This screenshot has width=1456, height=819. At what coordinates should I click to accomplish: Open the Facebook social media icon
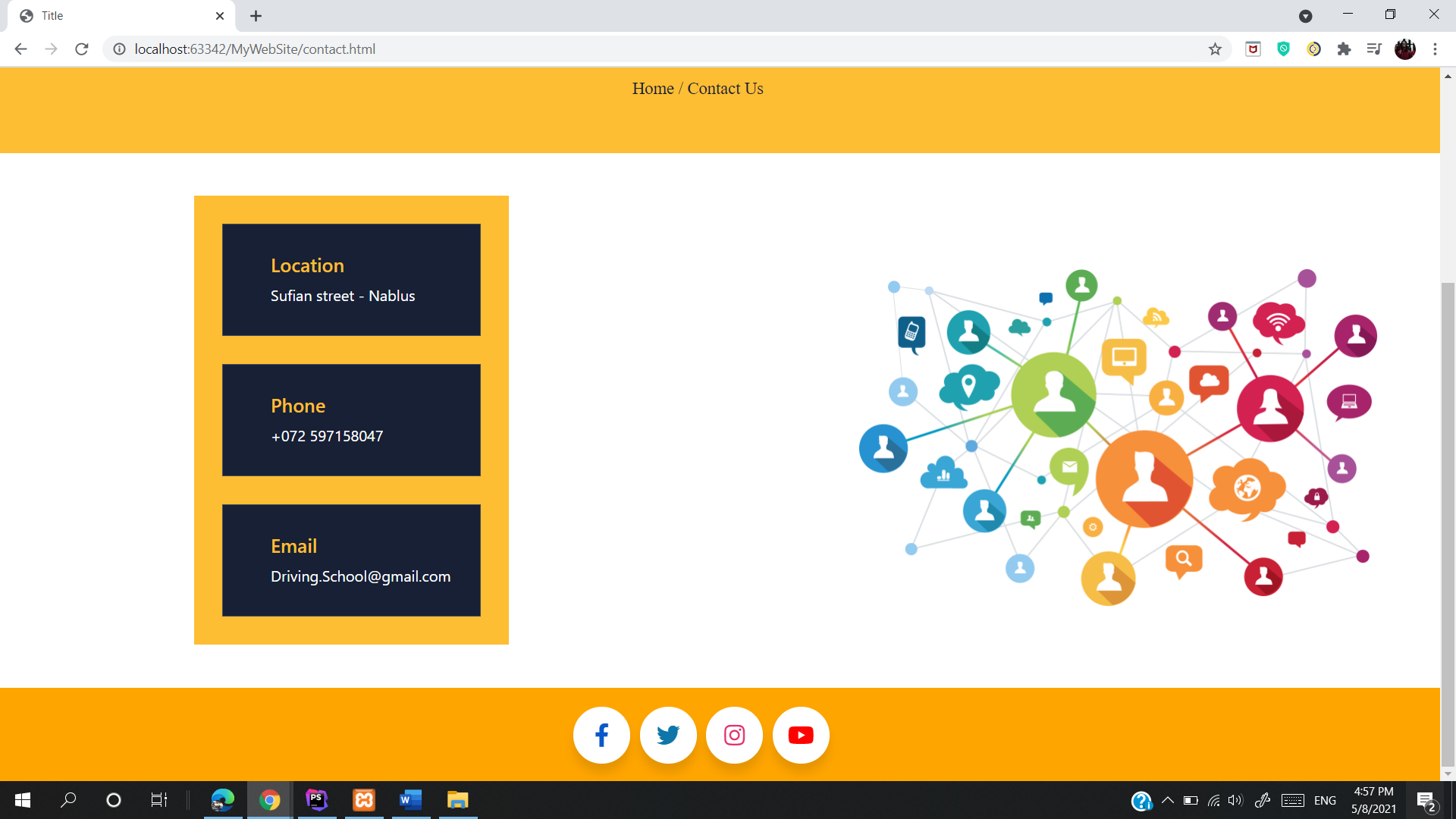pos(601,735)
